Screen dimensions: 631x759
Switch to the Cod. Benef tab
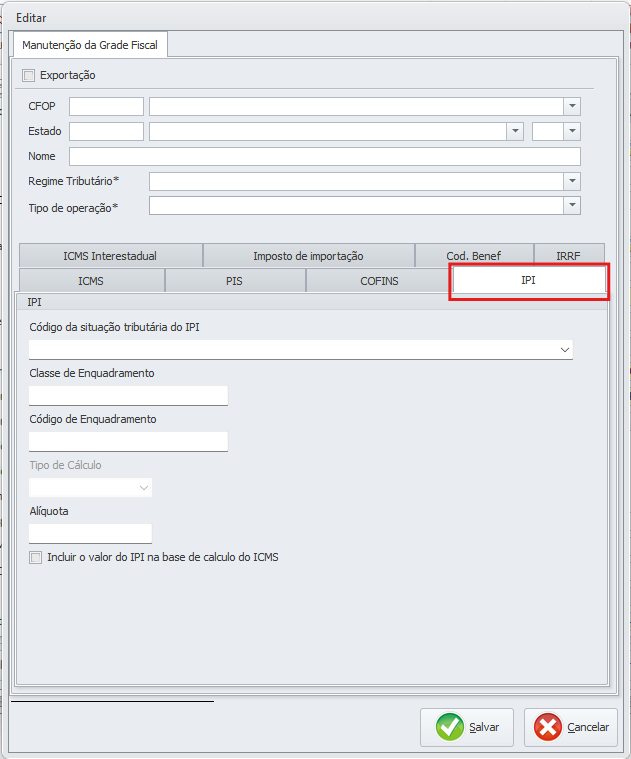tap(474, 256)
